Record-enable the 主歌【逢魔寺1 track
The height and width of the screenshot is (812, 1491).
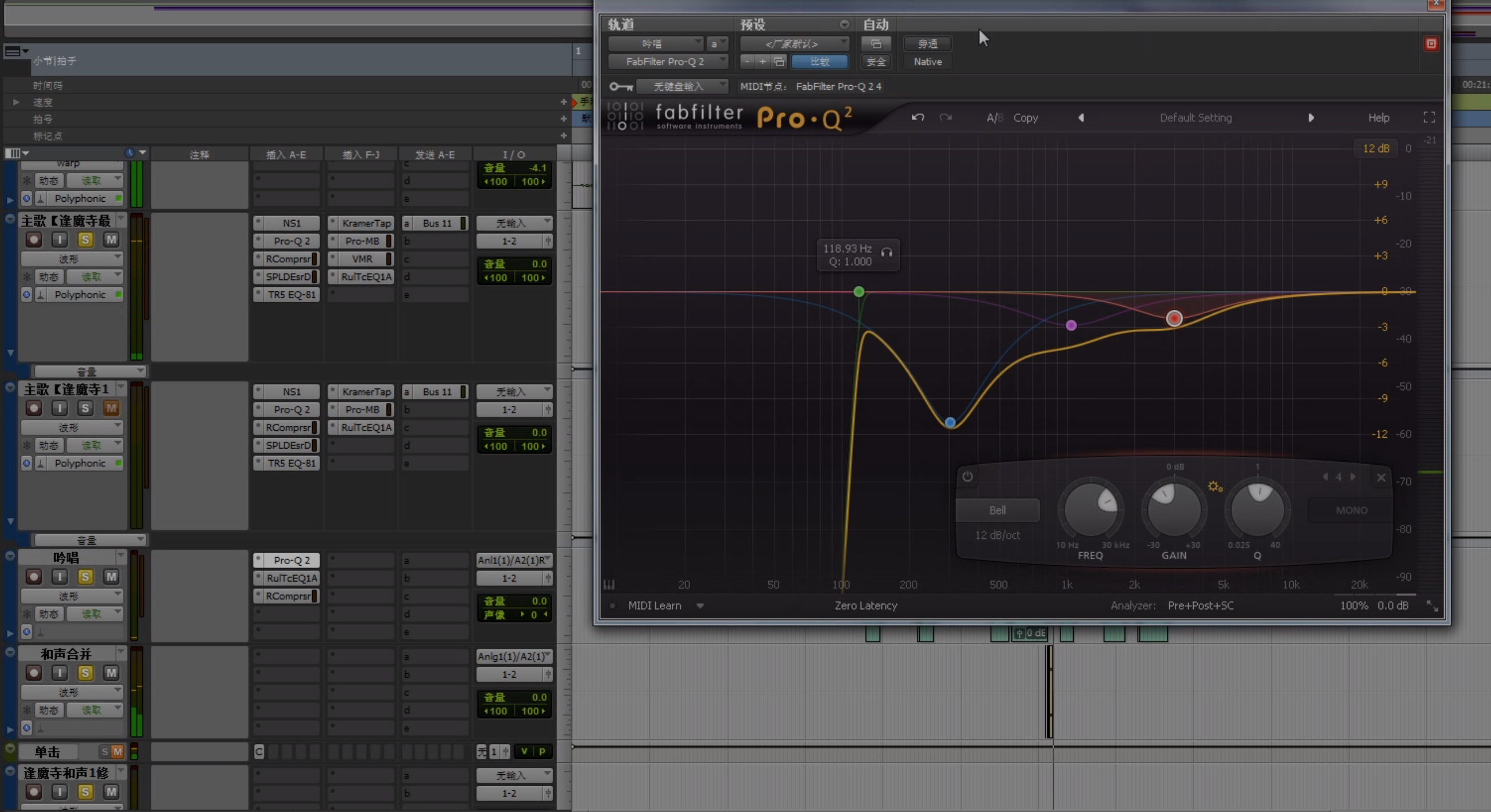click(x=34, y=409)
